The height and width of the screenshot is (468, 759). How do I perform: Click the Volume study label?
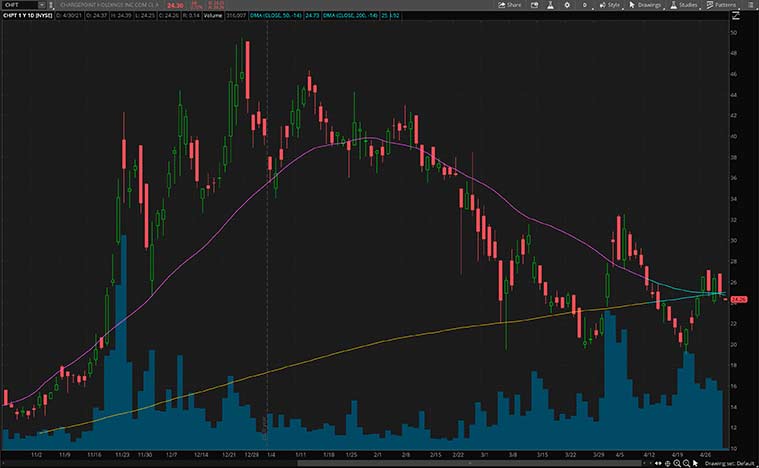(x=213, y=15)
